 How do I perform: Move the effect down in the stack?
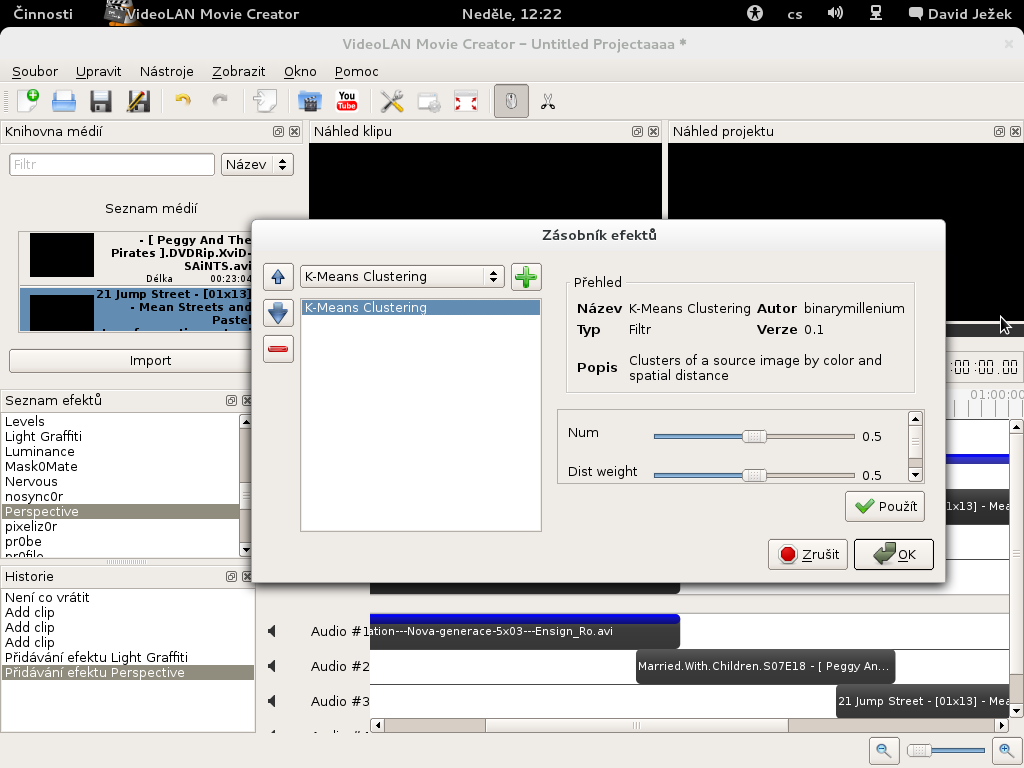(278, 313)
